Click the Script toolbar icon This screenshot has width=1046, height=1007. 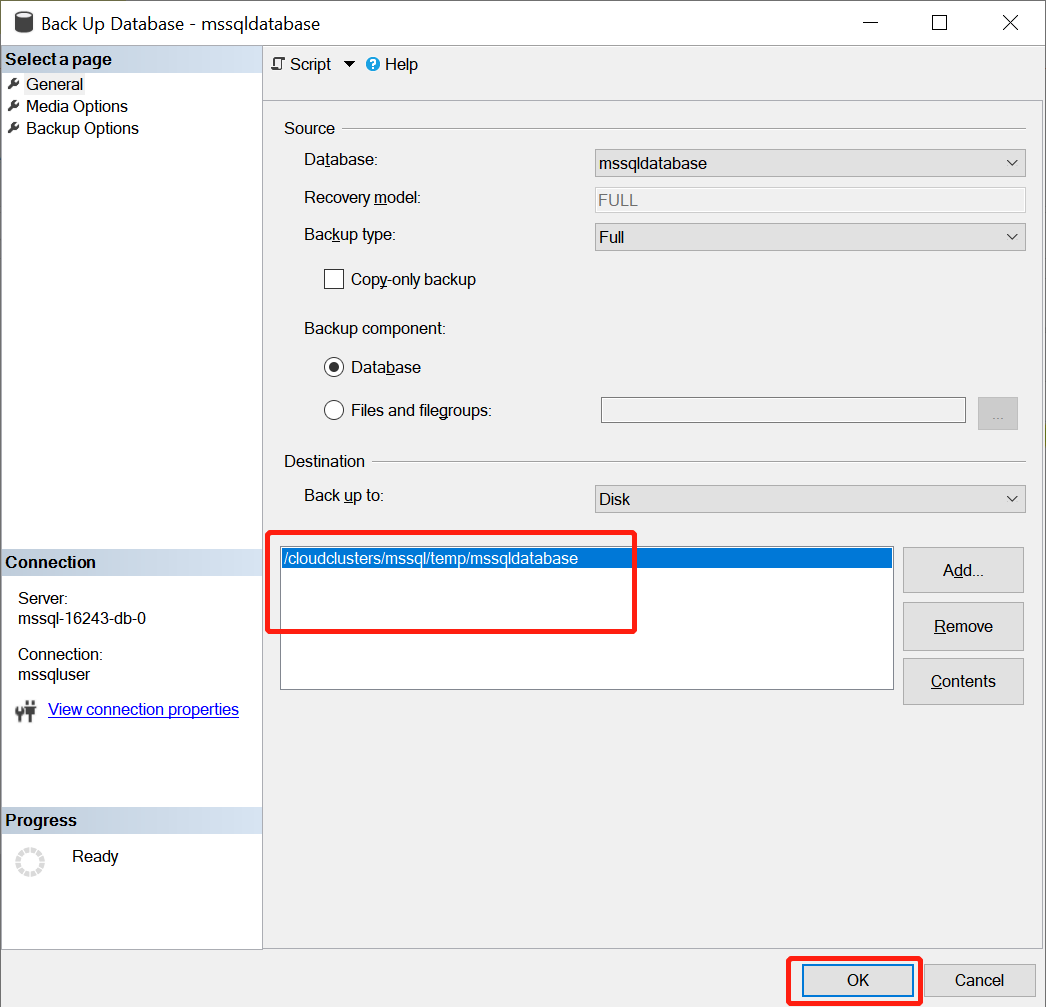click(x=279, y=64)
